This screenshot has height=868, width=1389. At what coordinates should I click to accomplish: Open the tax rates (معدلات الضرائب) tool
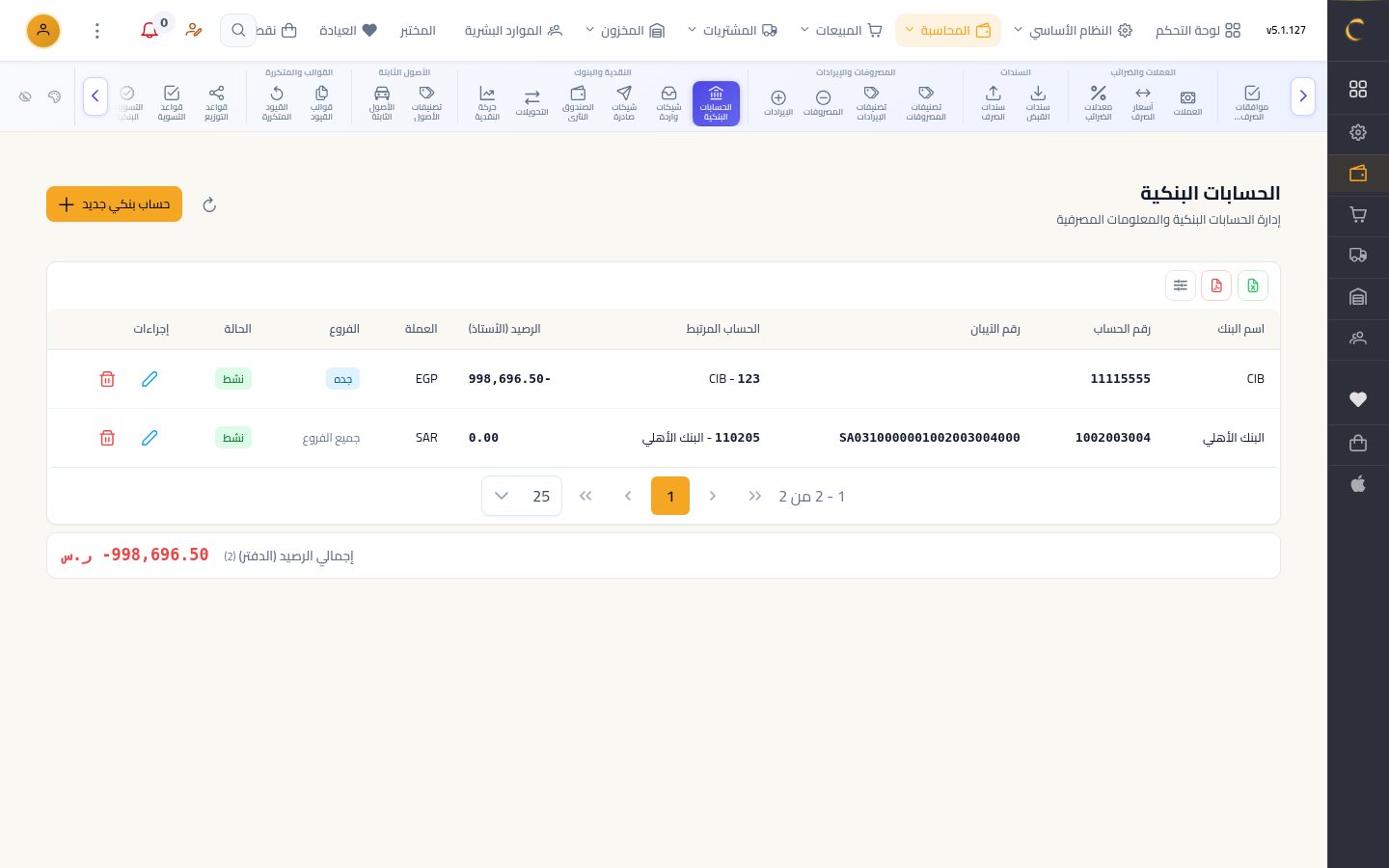(x=1098, y=103)
